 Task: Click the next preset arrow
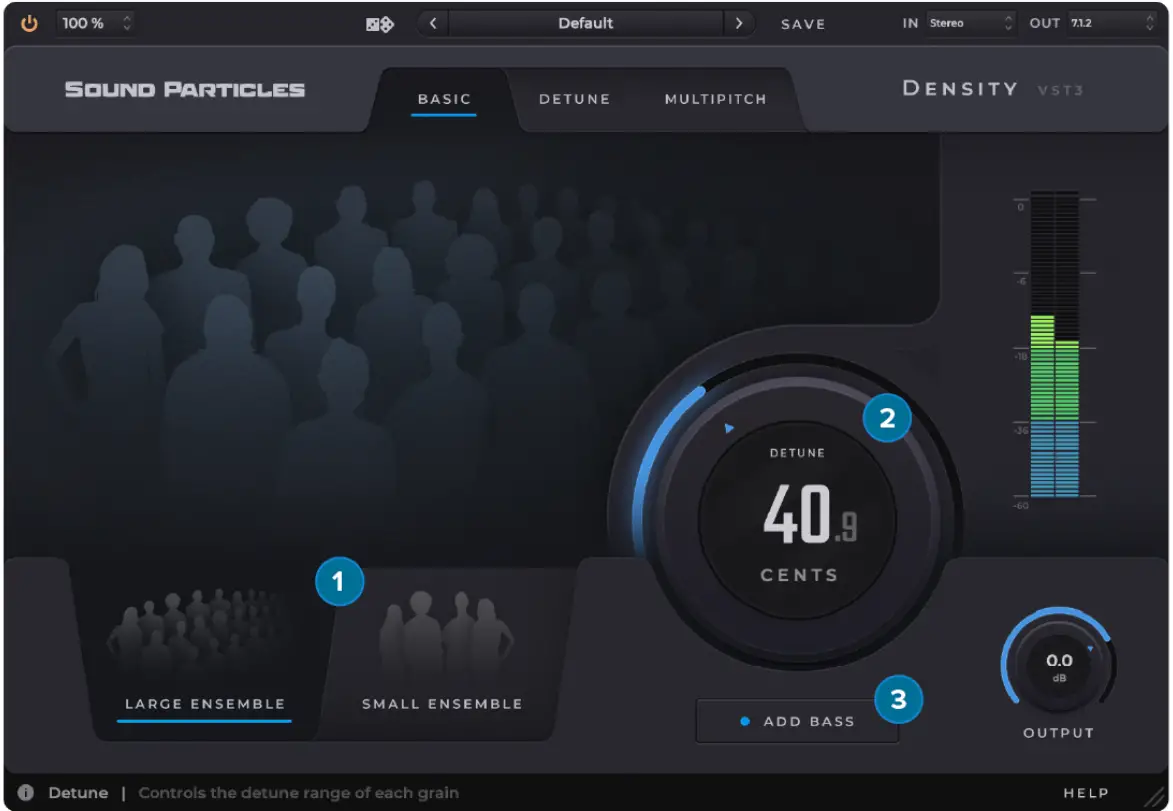coord(739,23)
